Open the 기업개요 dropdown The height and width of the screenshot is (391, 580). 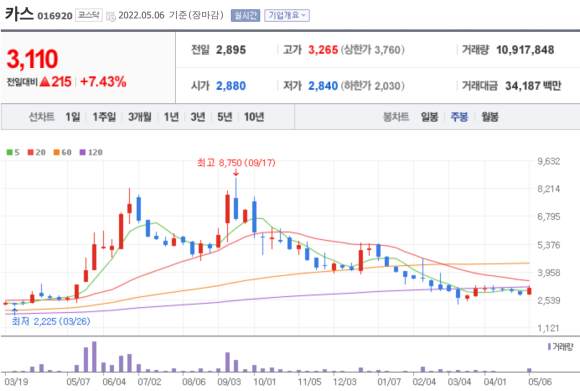click(x=287, y=16)
